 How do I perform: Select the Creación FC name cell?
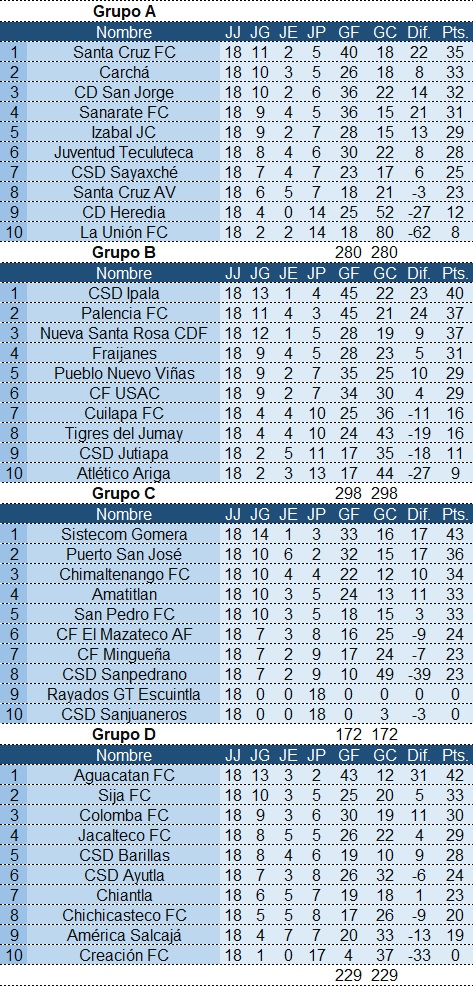[124, 955]
